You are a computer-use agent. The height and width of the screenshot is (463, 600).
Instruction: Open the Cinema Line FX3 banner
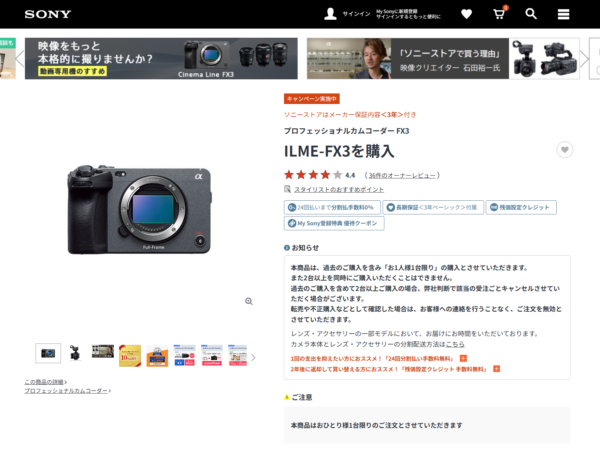coord(161,59)
